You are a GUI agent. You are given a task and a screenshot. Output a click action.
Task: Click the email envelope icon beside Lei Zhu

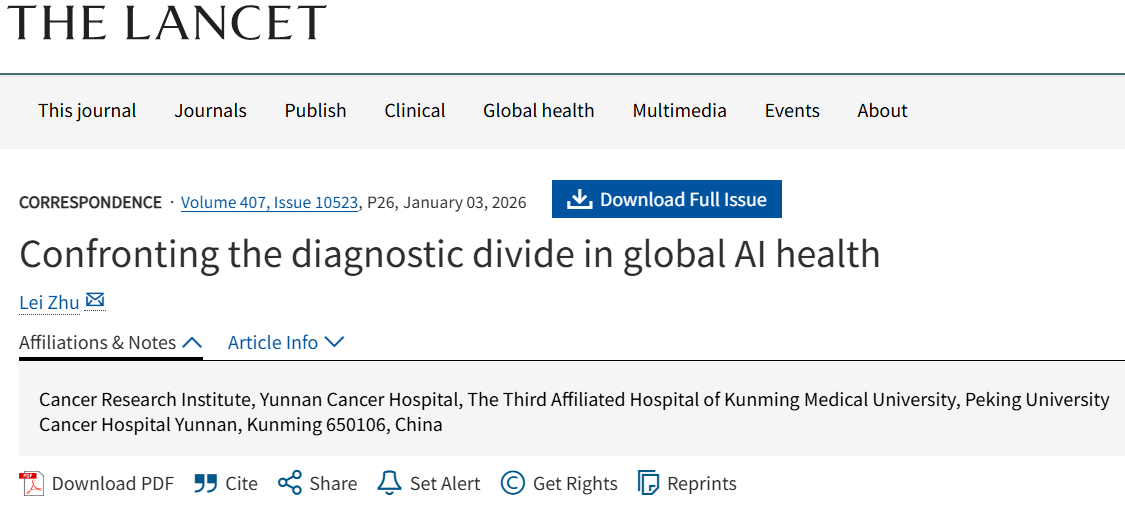point(95,301)
